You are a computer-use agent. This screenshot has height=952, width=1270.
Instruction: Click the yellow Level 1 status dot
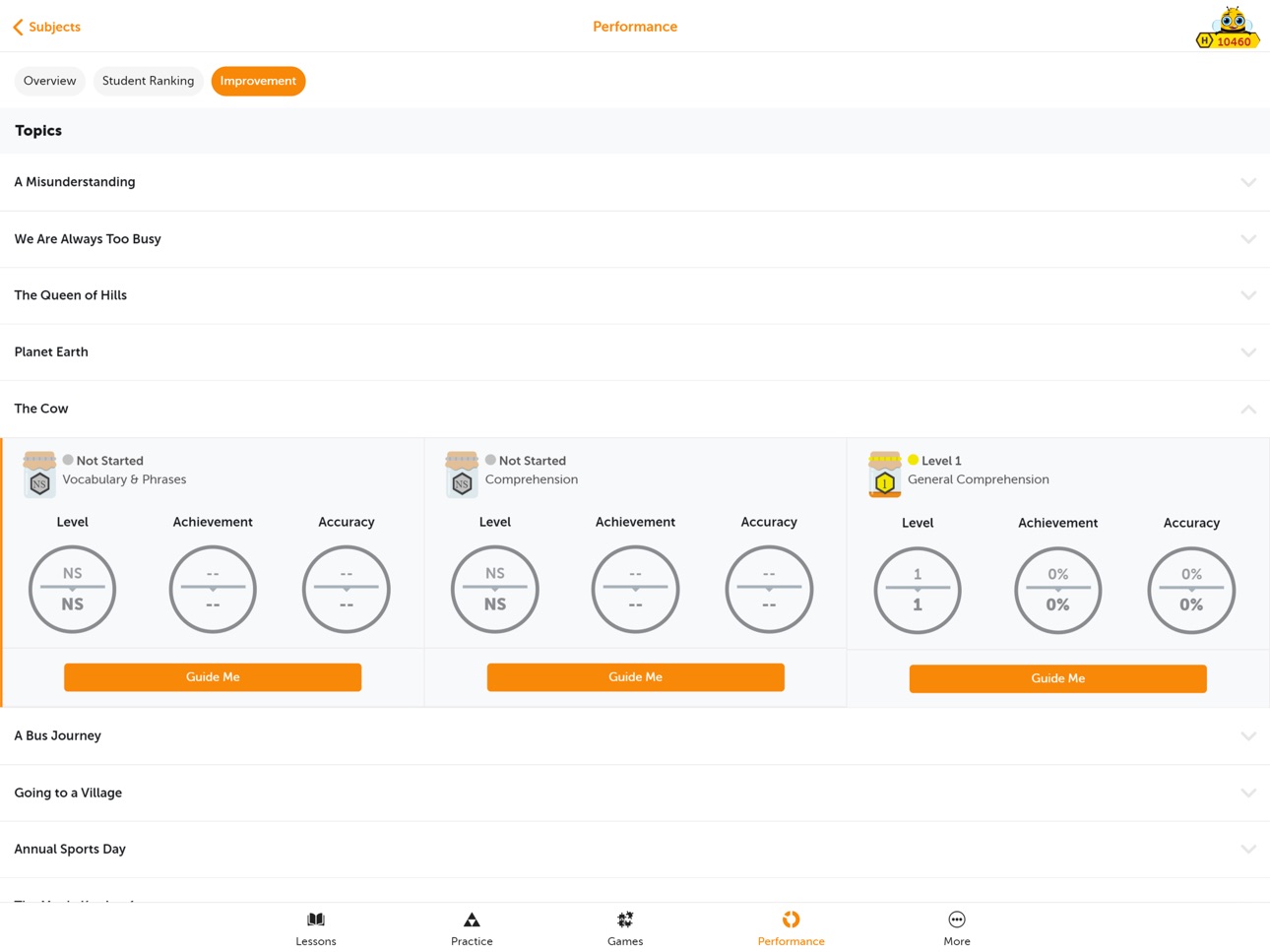[x=913, y=460]
